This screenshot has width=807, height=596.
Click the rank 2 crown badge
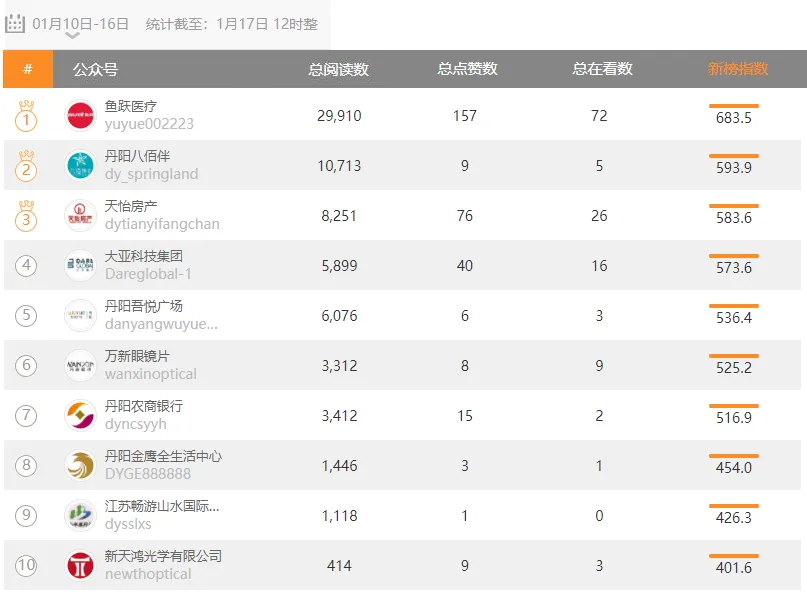[x=26, y=166]
